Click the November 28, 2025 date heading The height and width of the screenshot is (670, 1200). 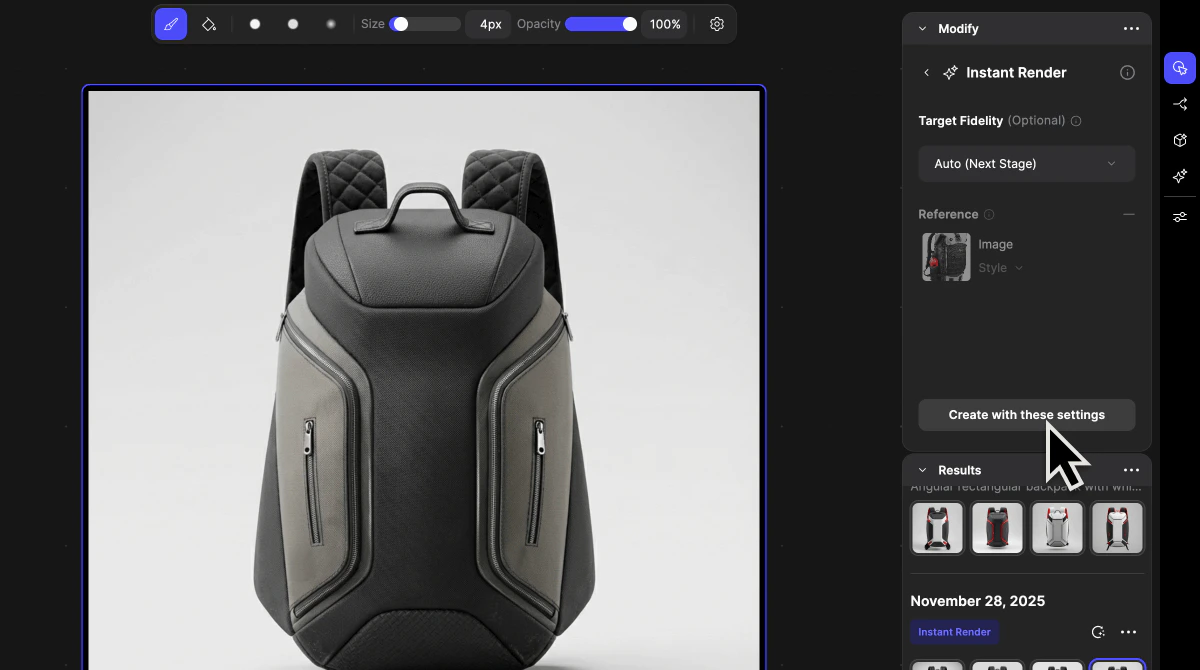[x=977, y=601]
